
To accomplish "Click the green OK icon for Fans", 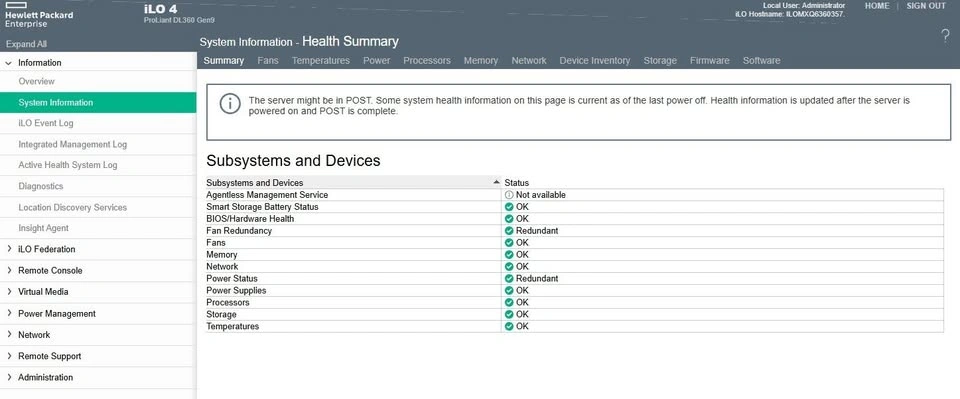I will pos(509,242).
